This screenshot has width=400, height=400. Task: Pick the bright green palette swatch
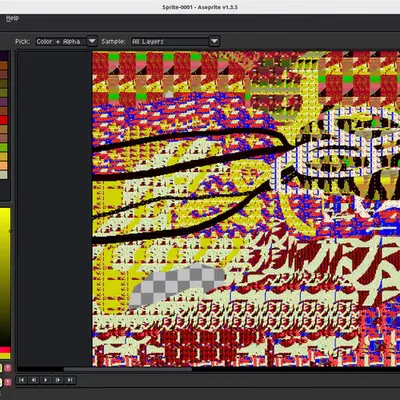click(x=4, y=147)
